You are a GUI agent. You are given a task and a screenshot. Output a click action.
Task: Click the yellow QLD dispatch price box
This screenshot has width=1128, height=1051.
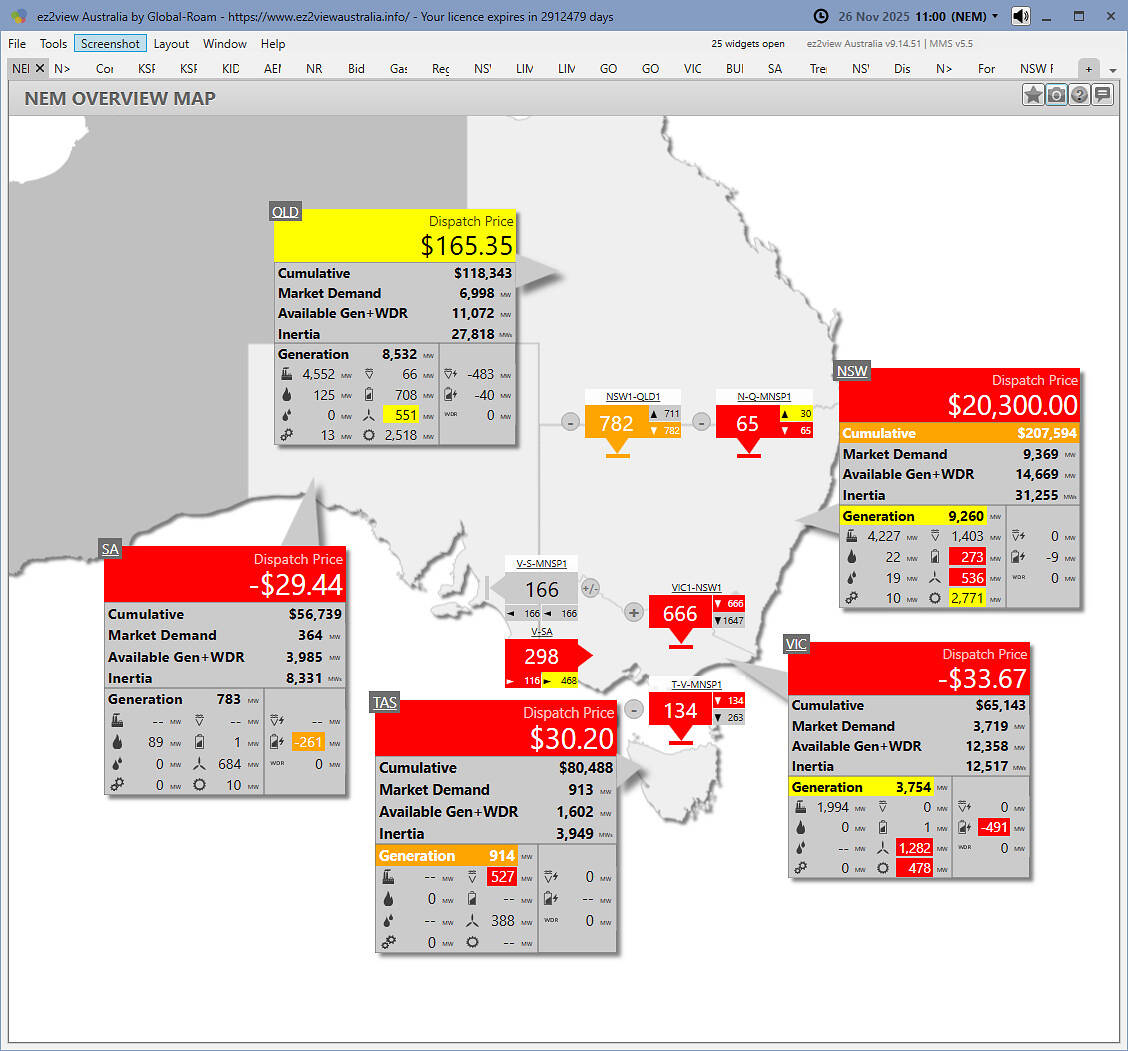pyautogui.click(x=394, y=235)
